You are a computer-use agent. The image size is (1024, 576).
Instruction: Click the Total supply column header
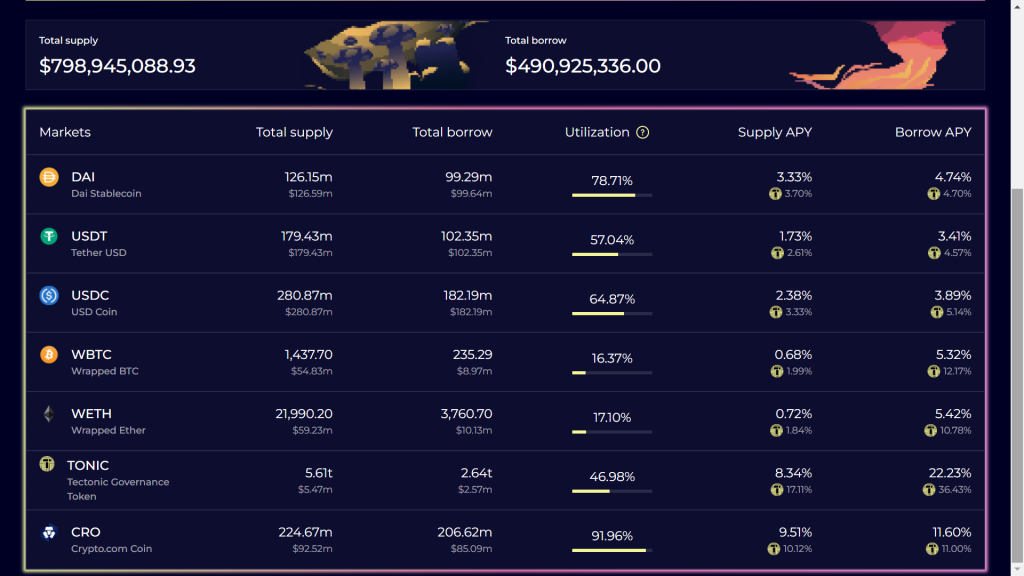point(294,132)
